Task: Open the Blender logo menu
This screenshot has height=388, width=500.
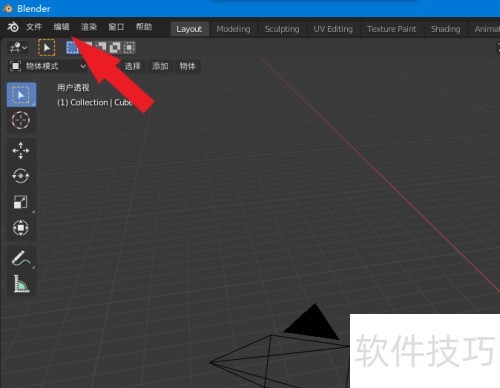Action: click(x=13, y=27)
